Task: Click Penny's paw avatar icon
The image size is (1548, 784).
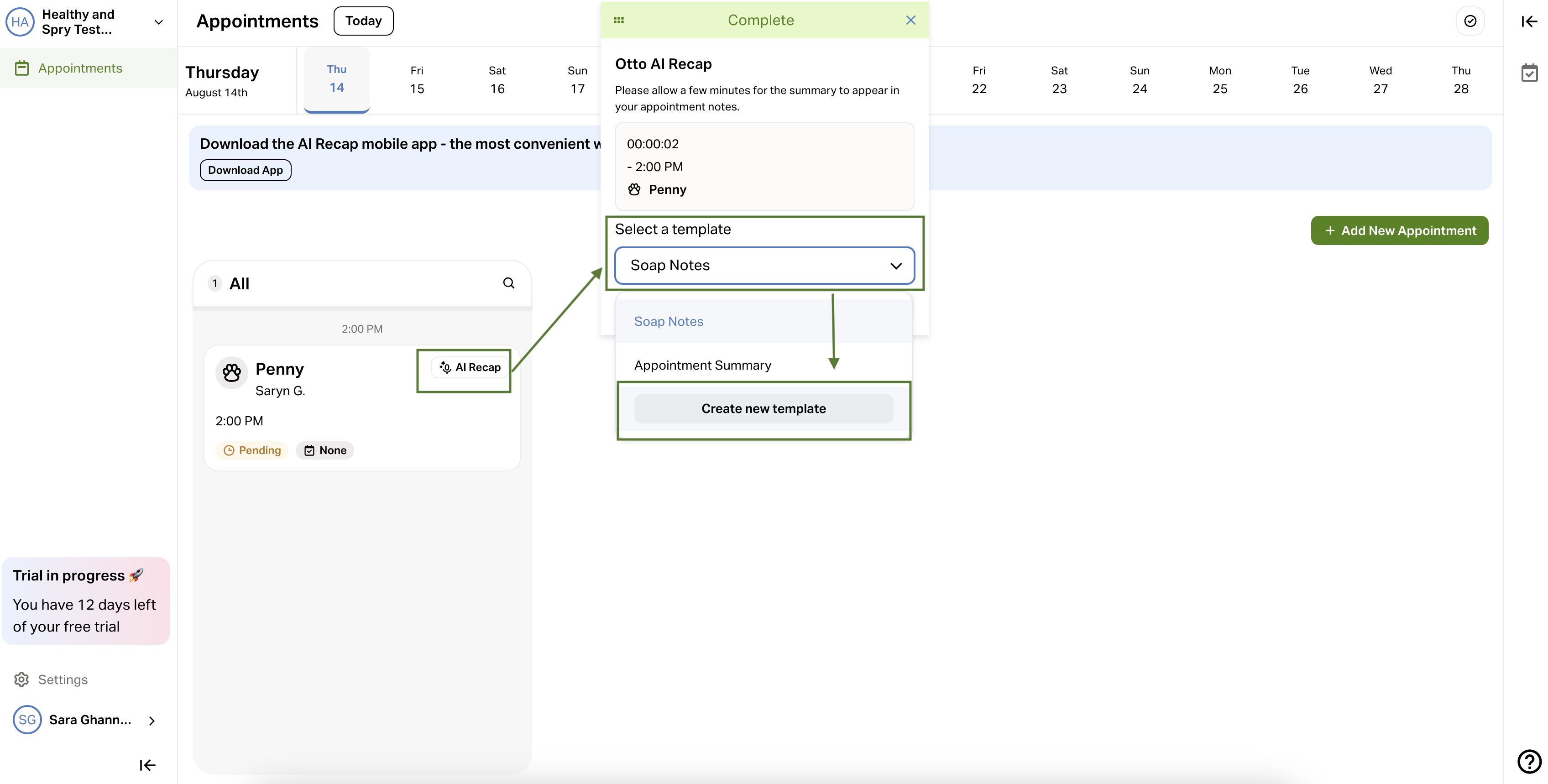Action: click(x=231, y=373)
